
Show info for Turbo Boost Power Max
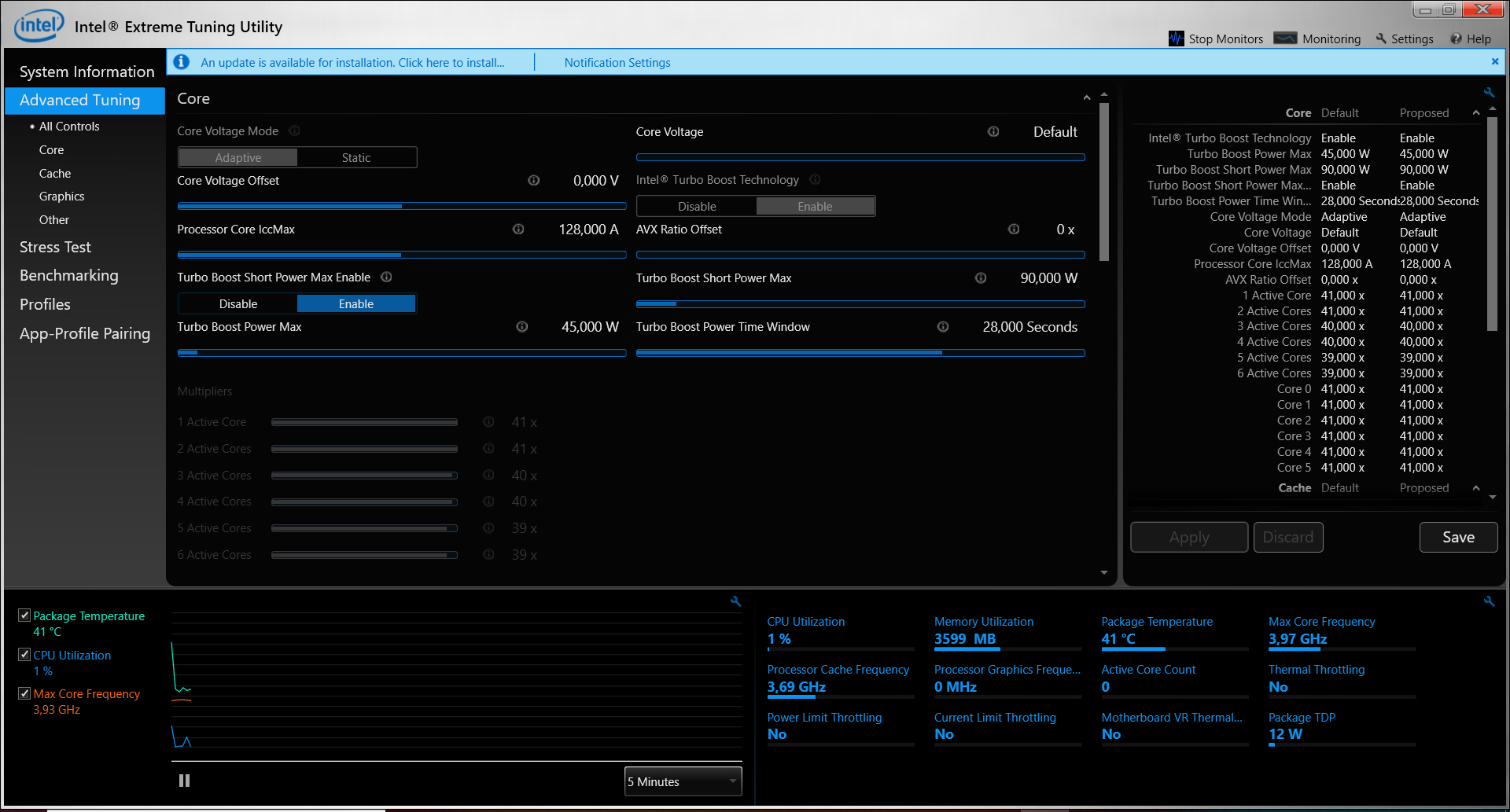521,326
